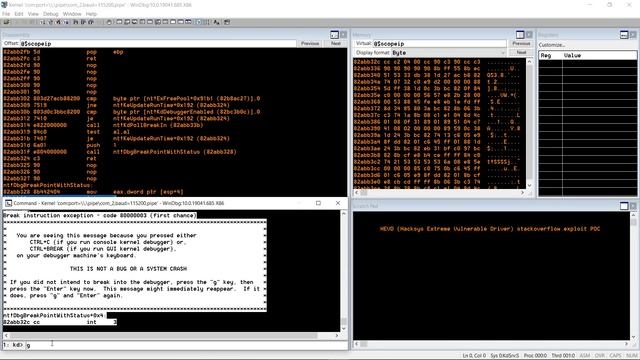Open the Window menu
Viewport: 640px width, 360px height.
(72, 14)
